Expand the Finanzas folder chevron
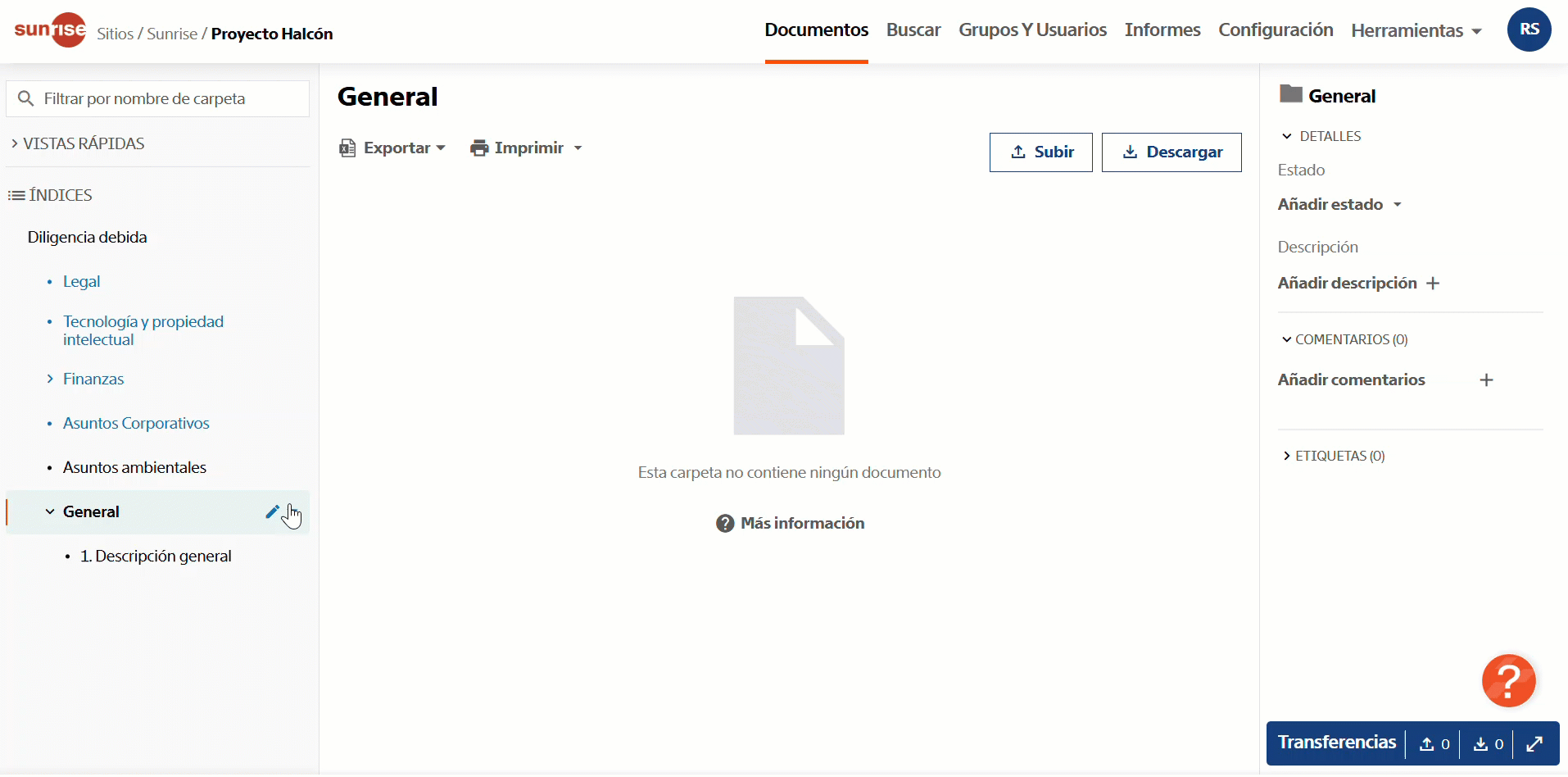This screenshot has height=777, width=1568. [50, 379]
